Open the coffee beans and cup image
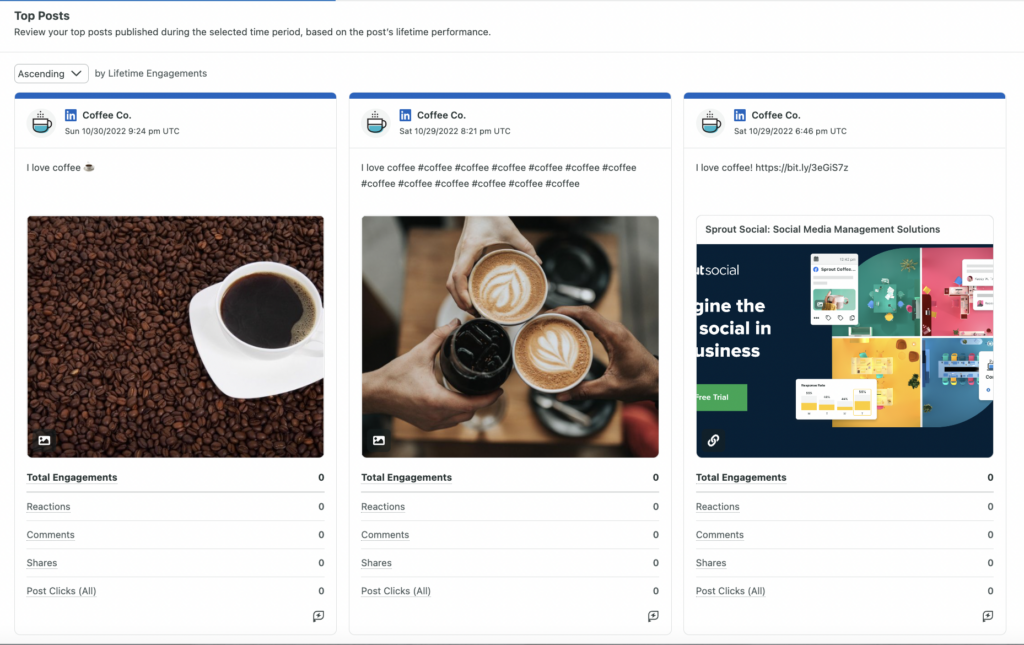 (x=175, y=336)
